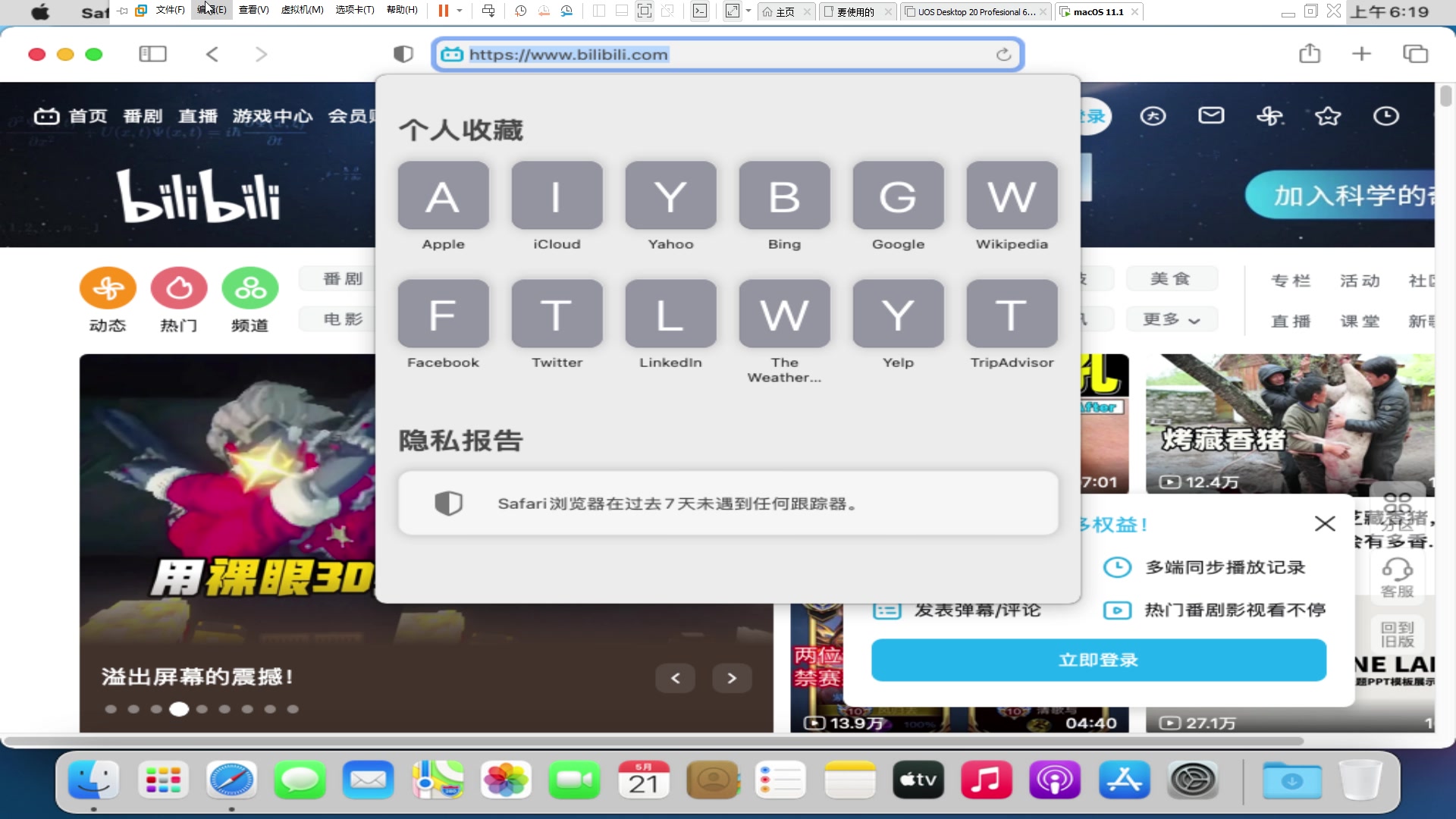Open bilibili messages envelope icon

point(1211,115)
